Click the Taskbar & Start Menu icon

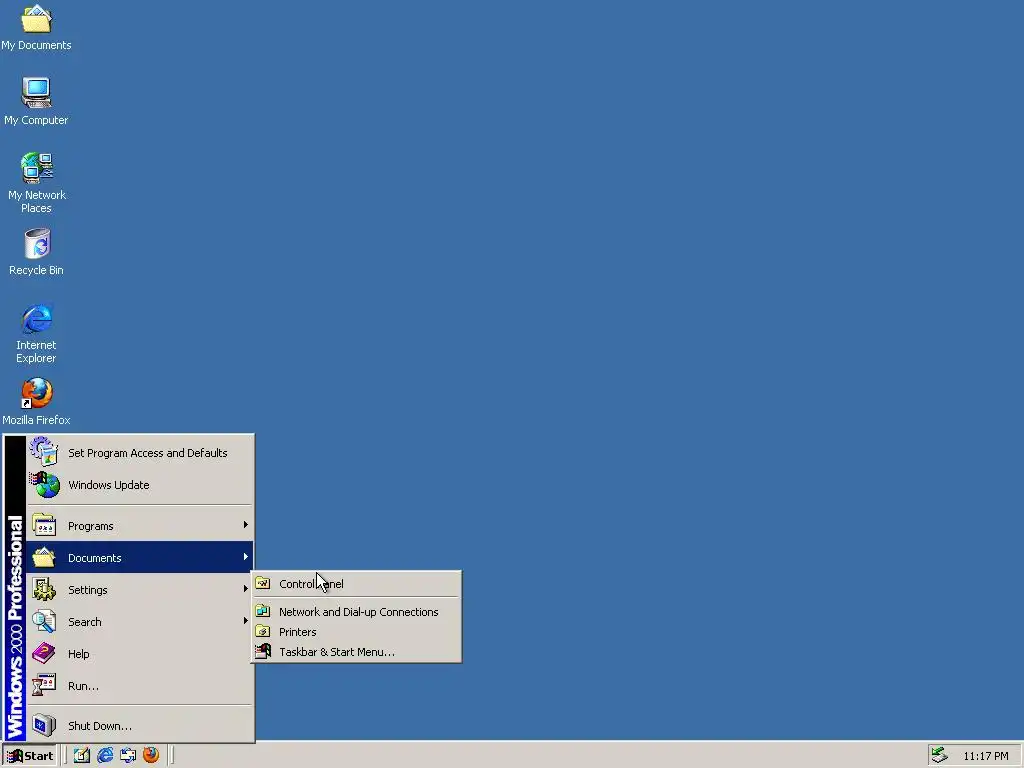[x=263, y=651]
